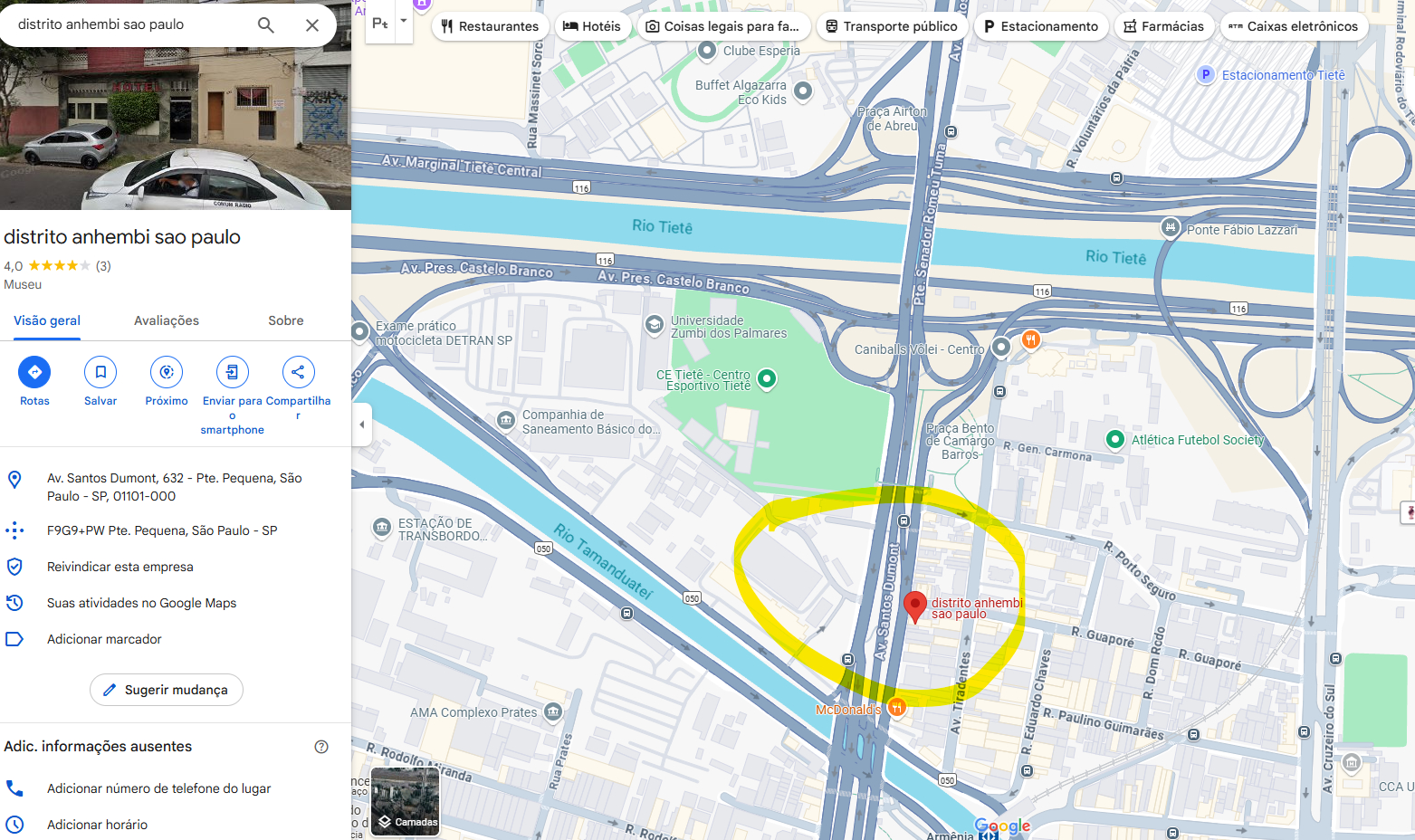Open Próximo nearby search icon
The width and height of the screenshot is (1415, 840).
tap(167, 372)
